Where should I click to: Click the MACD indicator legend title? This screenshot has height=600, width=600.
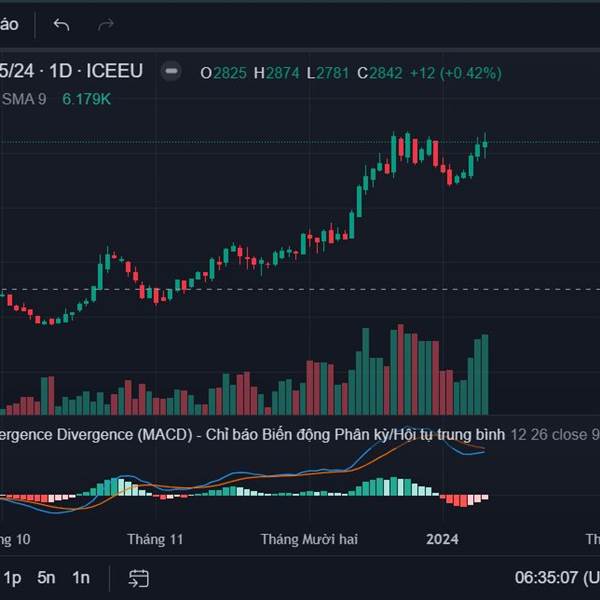(x=250, y=435)
